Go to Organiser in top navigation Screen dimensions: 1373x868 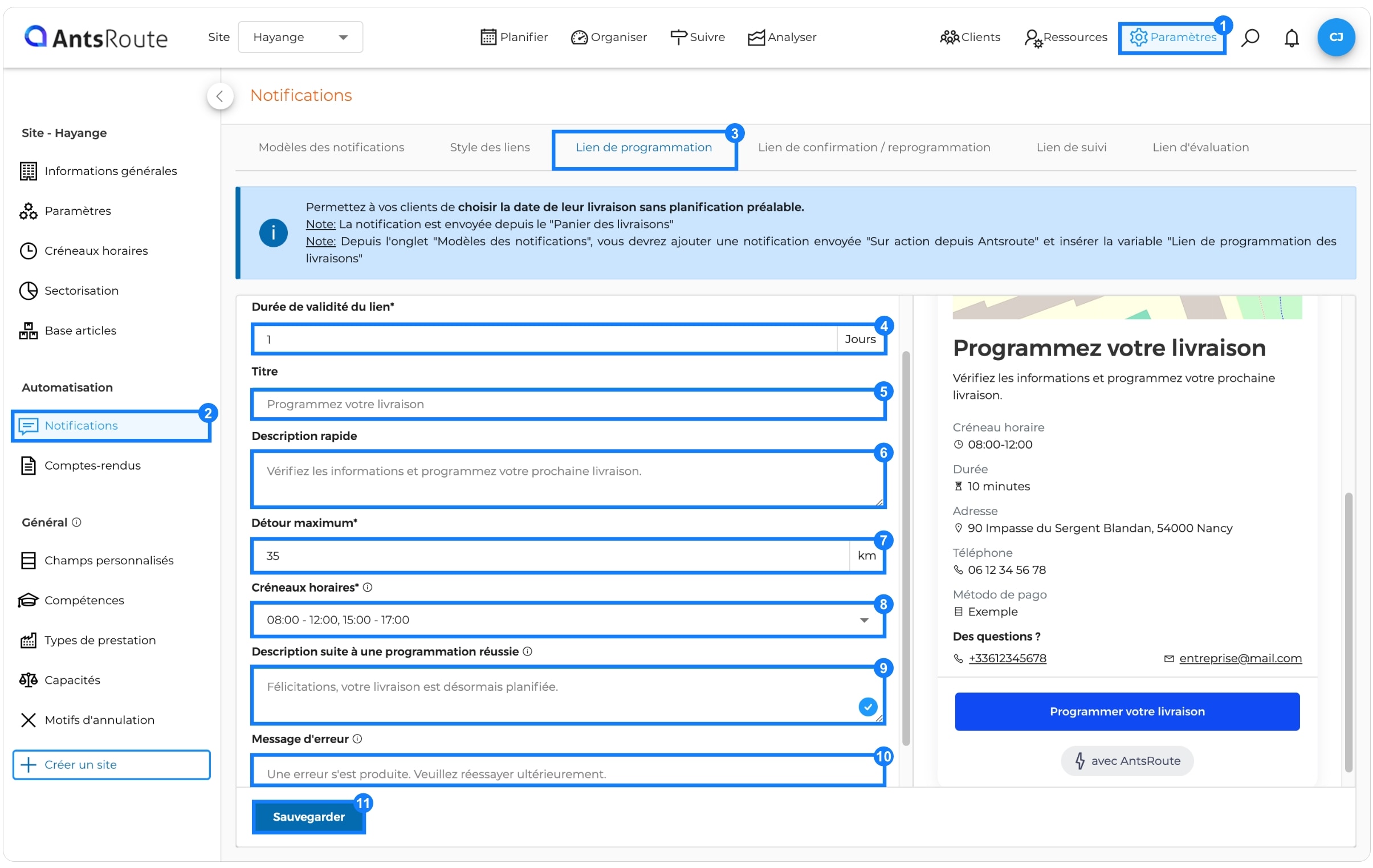tap(609, 37)
